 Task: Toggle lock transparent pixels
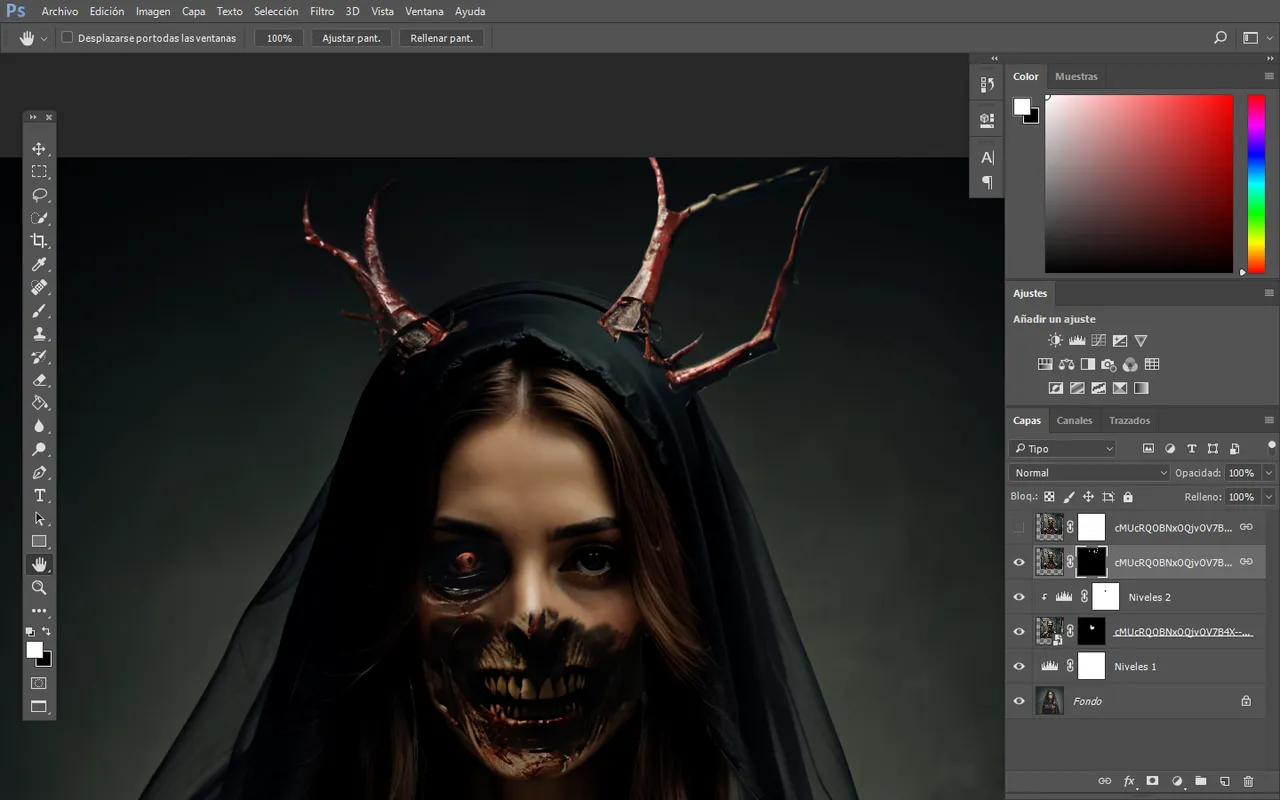pyautogui.click(x=1049, y=497)
